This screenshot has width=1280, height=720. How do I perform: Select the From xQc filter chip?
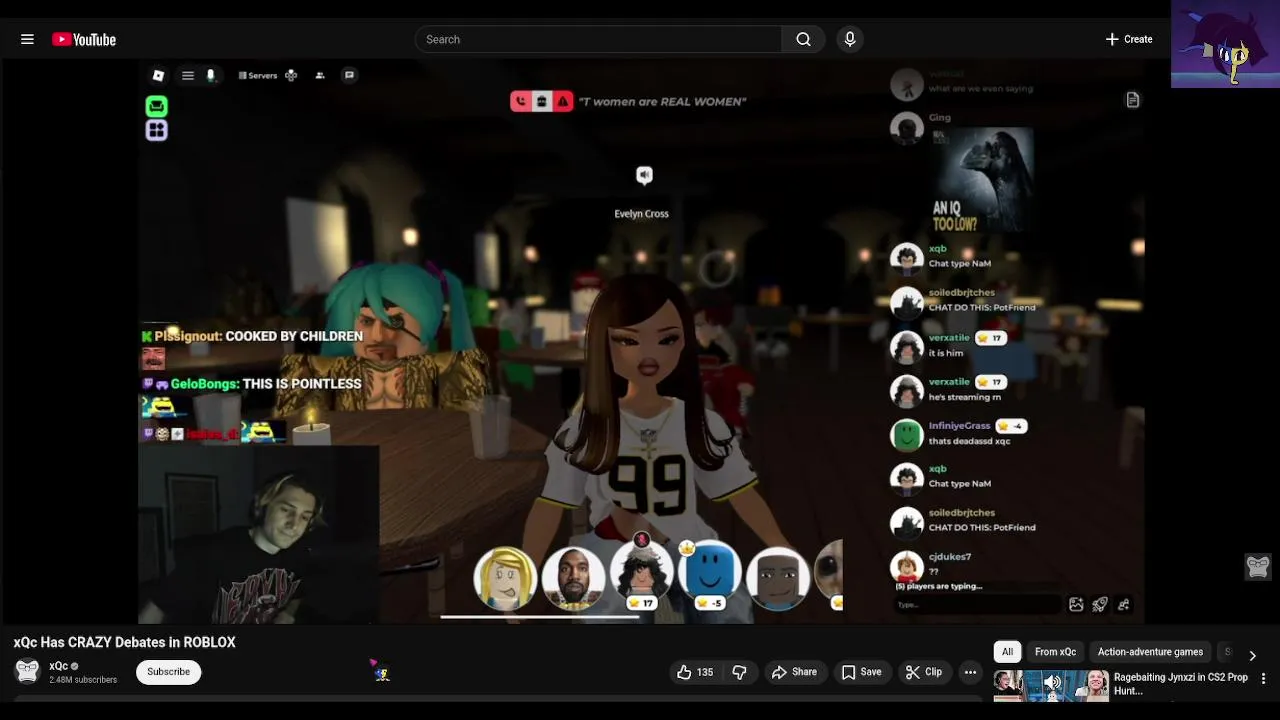pos(1055,652)
